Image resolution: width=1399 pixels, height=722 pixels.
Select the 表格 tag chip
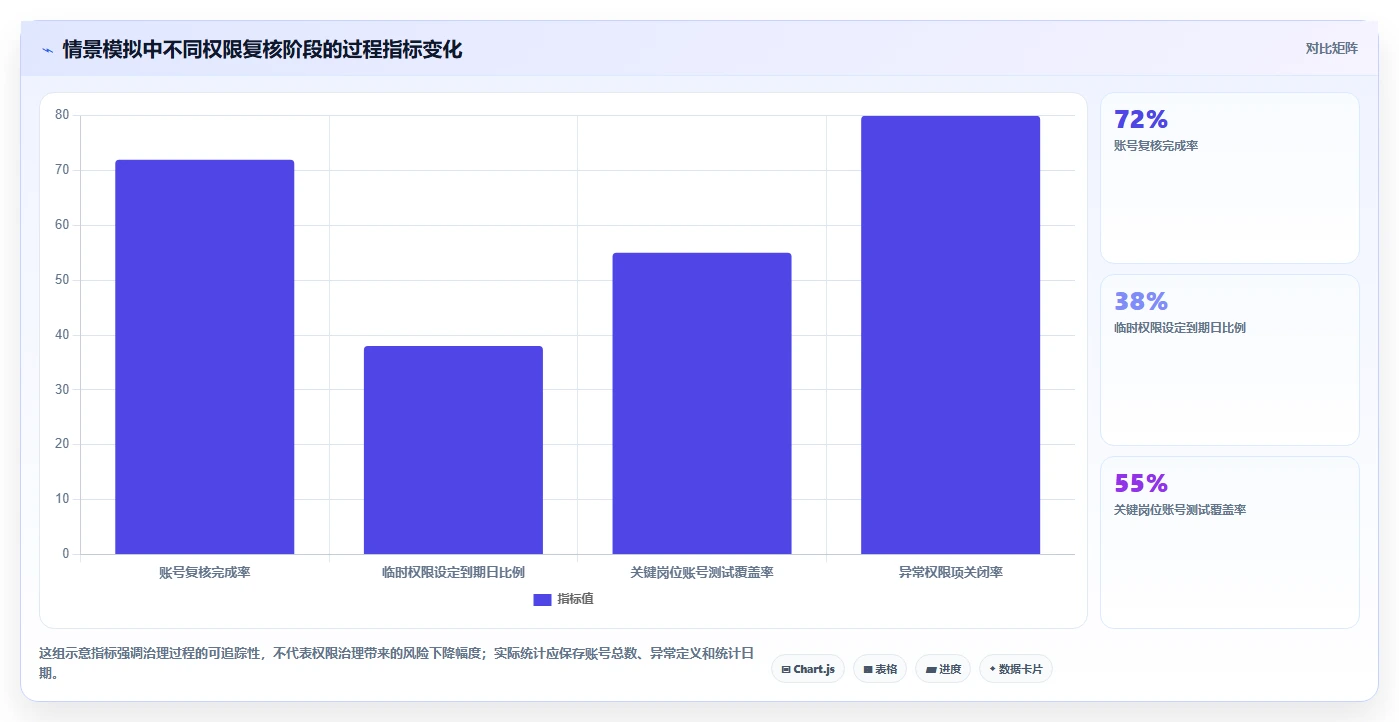point(880,669)
